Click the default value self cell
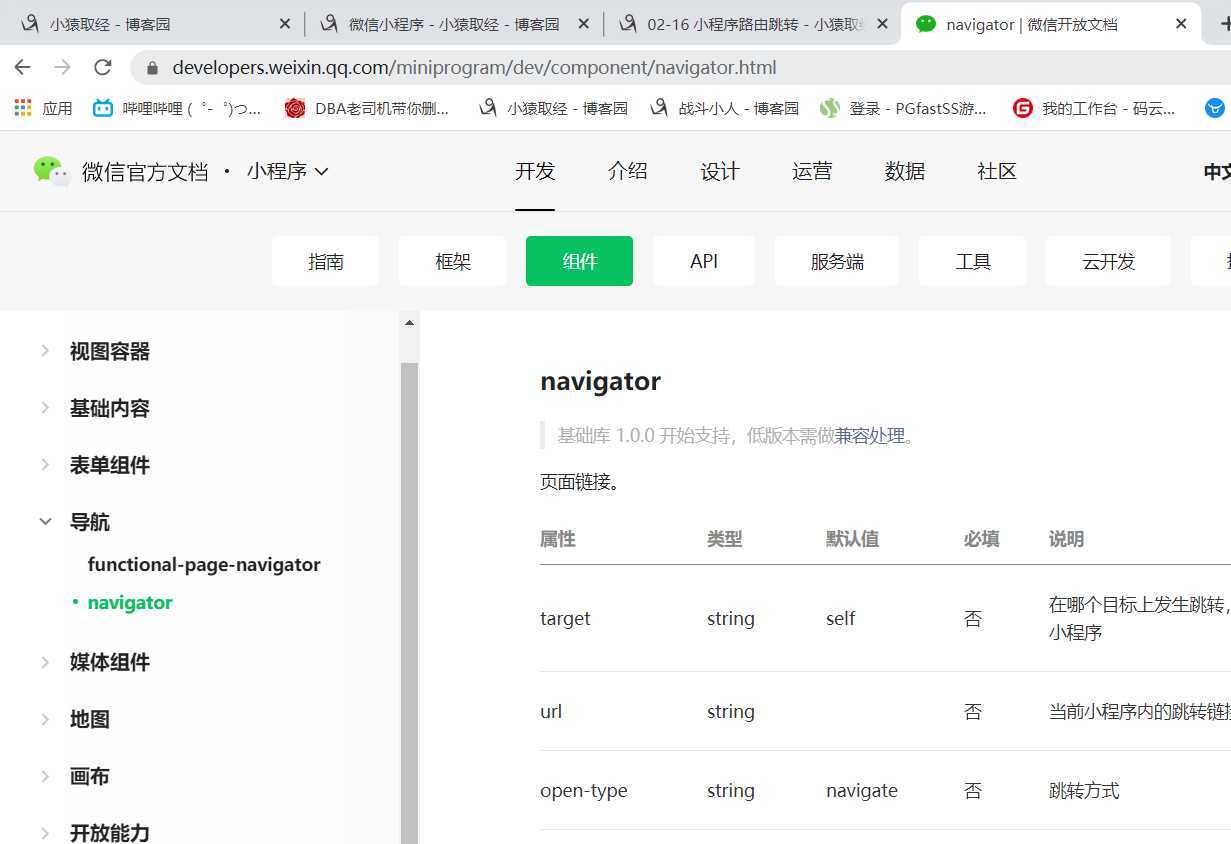Viewport: 1231px width, 844px height. [x=840, y=618]
